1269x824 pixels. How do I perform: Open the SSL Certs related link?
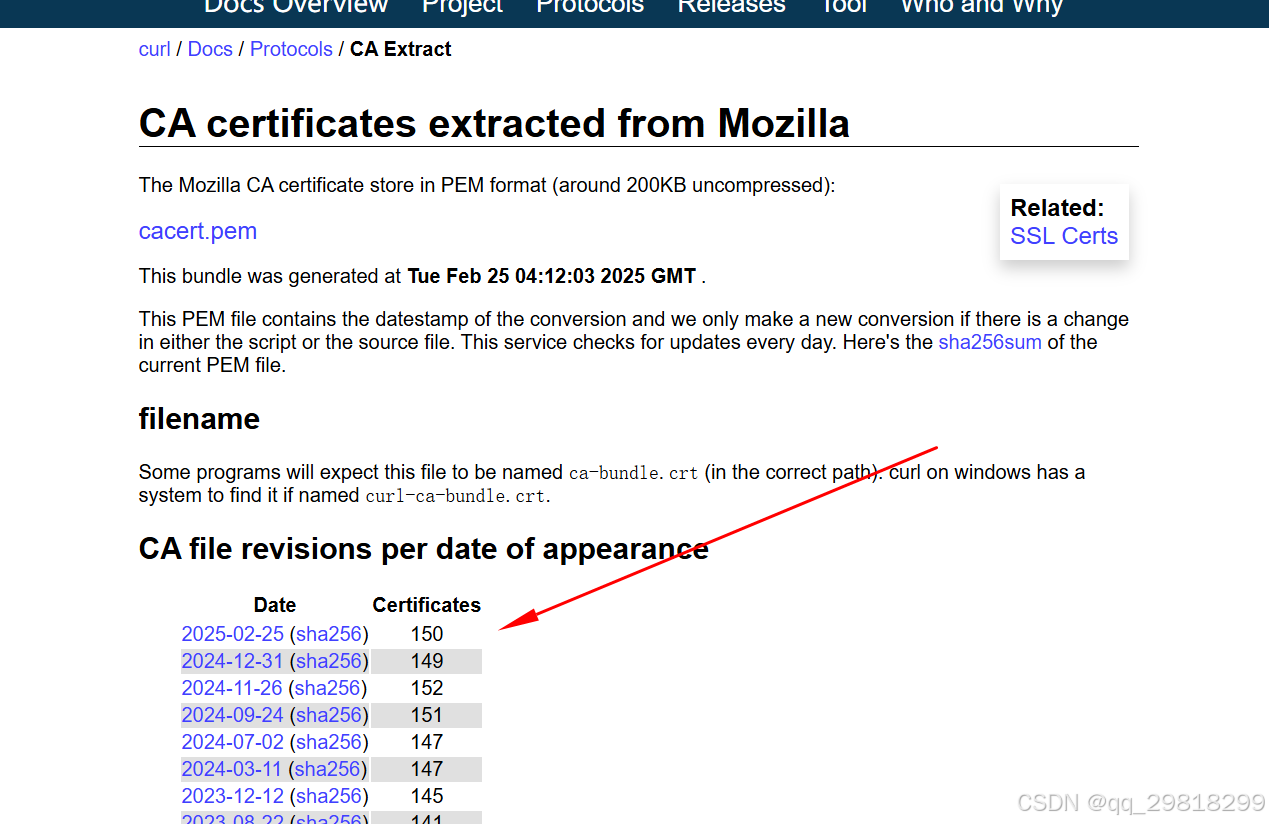(1064, 236)
